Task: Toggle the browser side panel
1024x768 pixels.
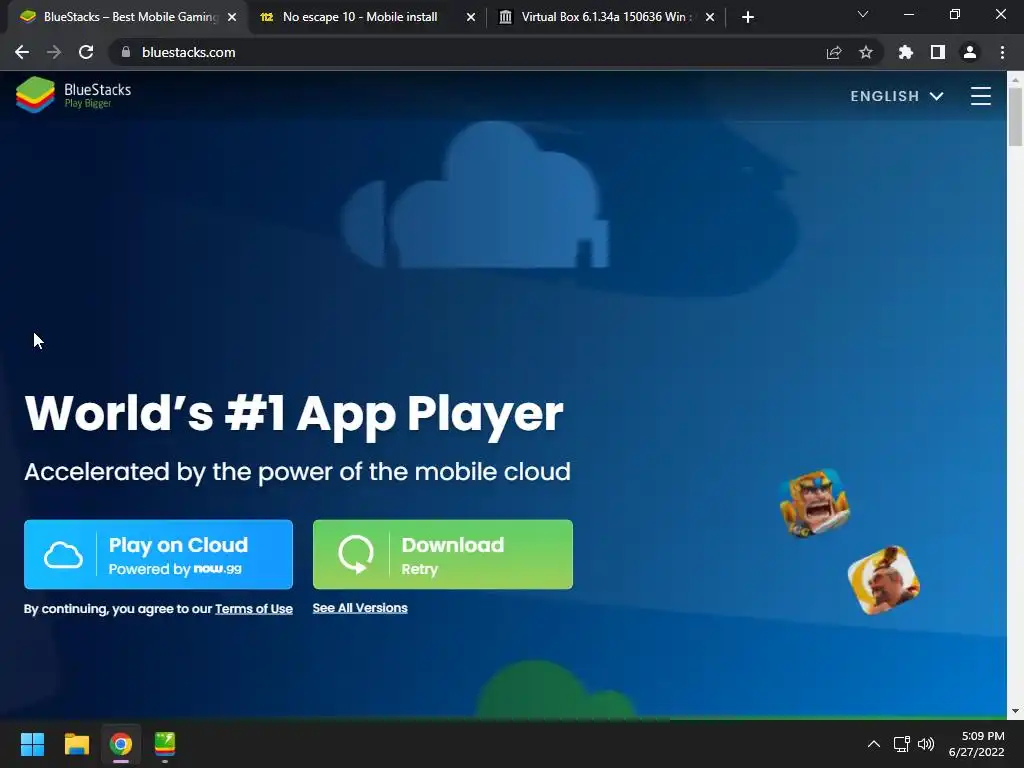Action: point(938,52)
